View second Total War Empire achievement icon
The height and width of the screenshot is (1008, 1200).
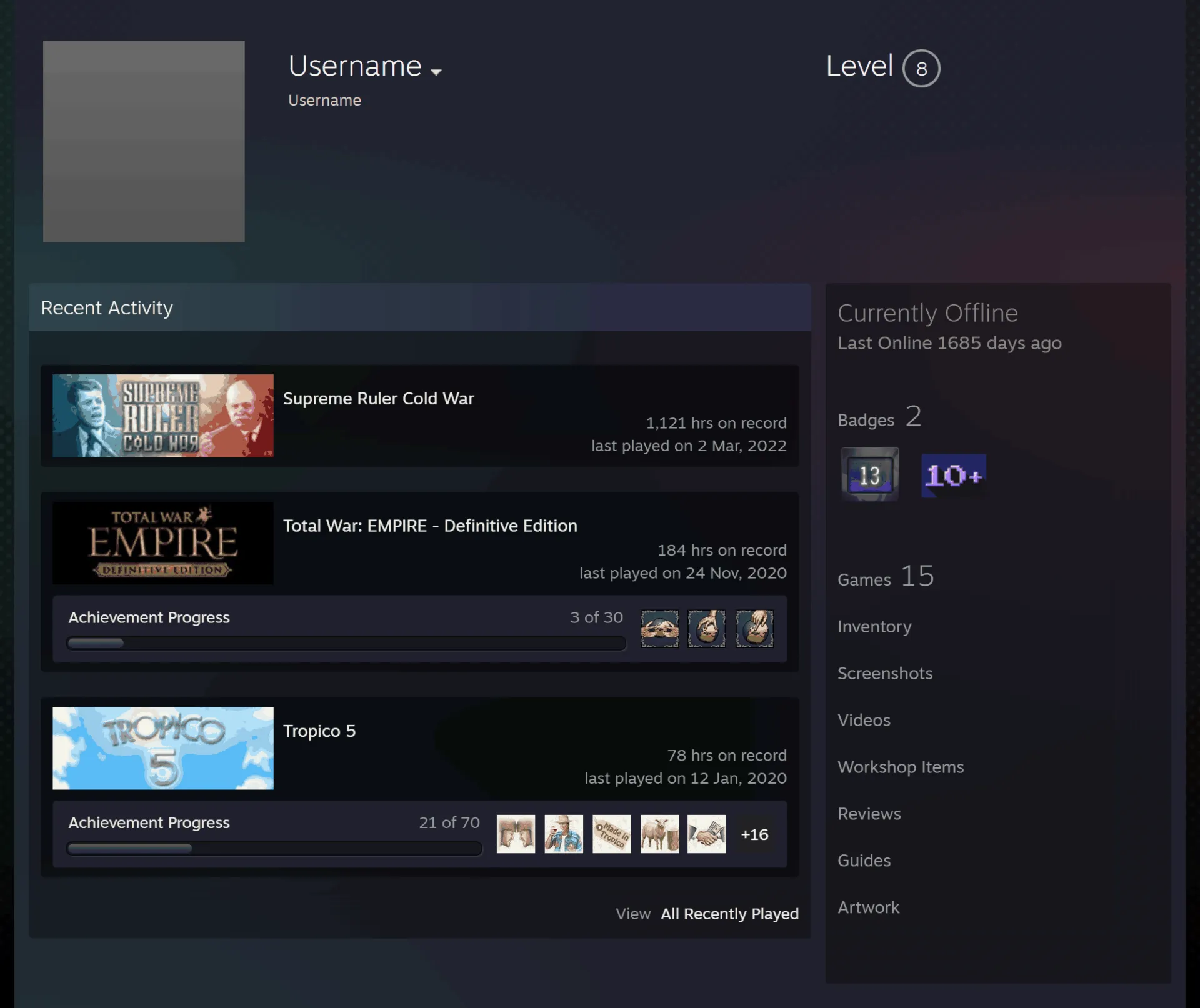coord(707,628)
